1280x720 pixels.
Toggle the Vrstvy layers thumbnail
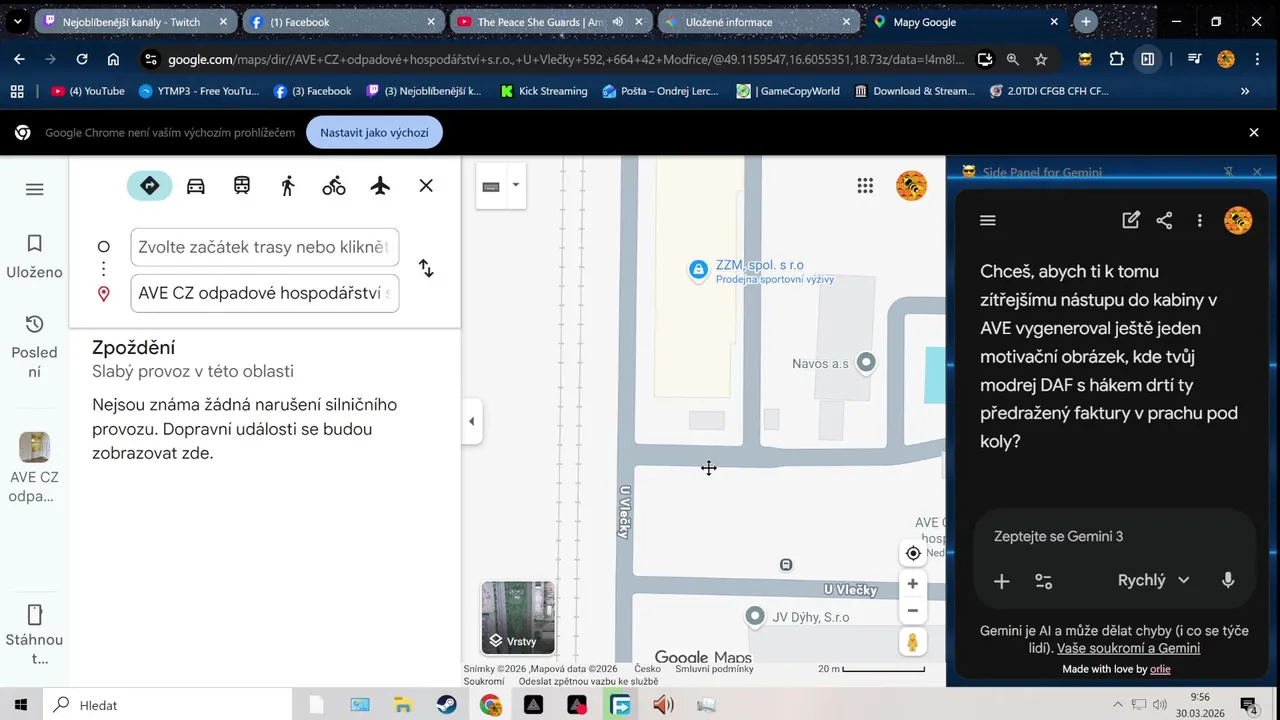click(518, 617)
